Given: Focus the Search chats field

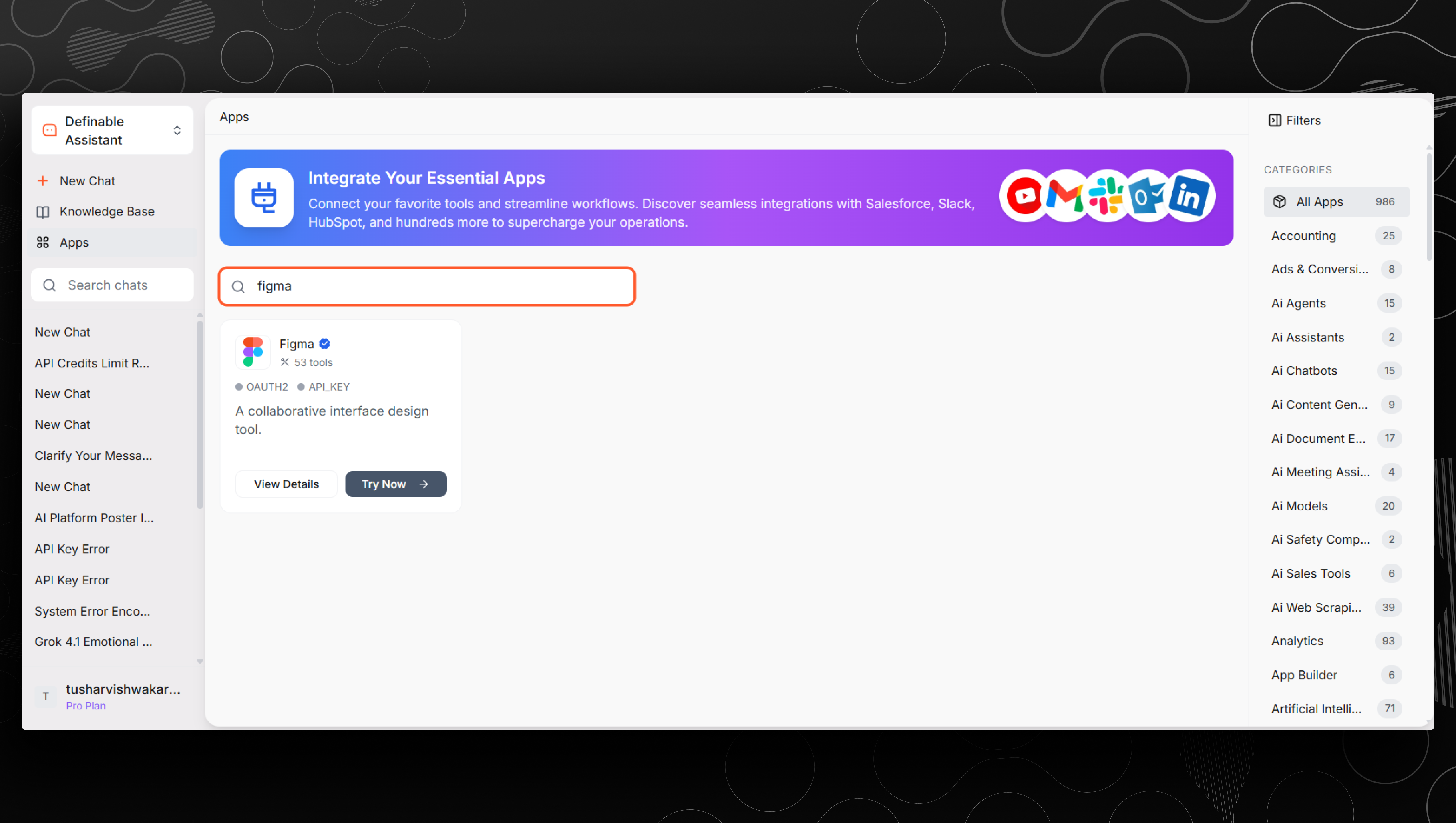Looking at the screenshot, I should 112,285.
